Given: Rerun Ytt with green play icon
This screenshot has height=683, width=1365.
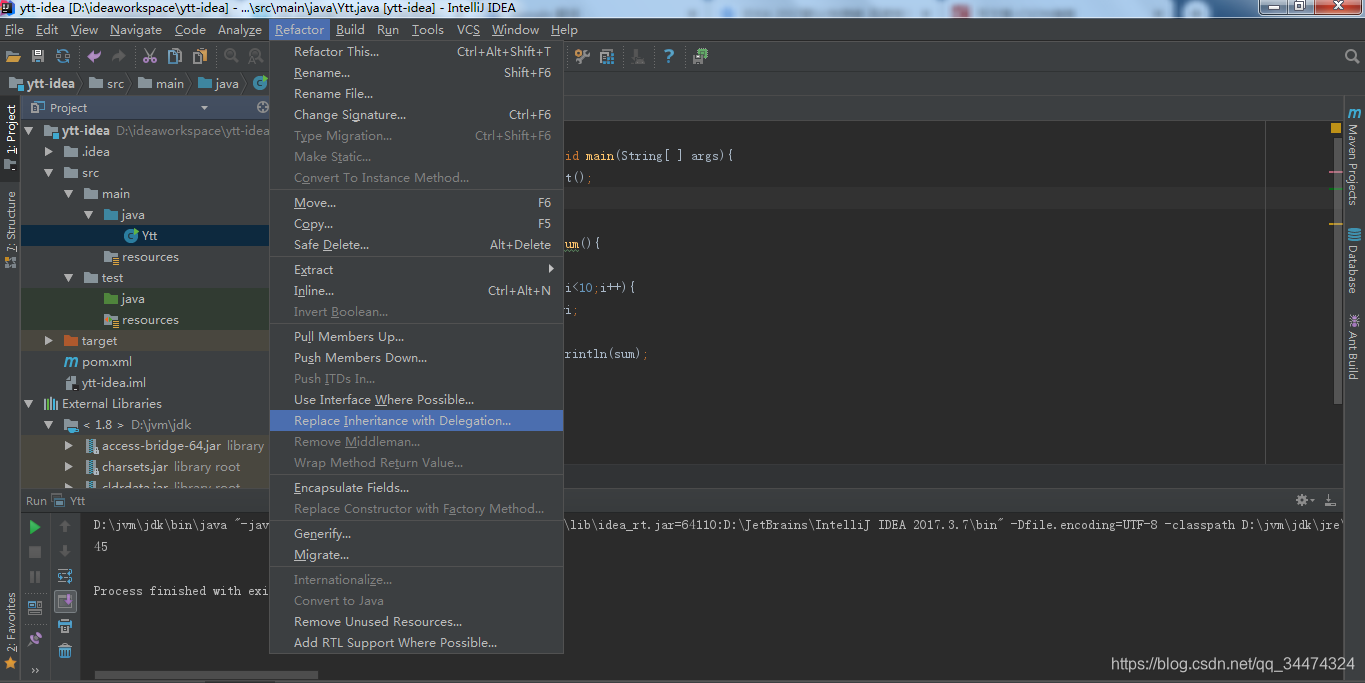Looking at the screenshot, I should tap(35, 527).
